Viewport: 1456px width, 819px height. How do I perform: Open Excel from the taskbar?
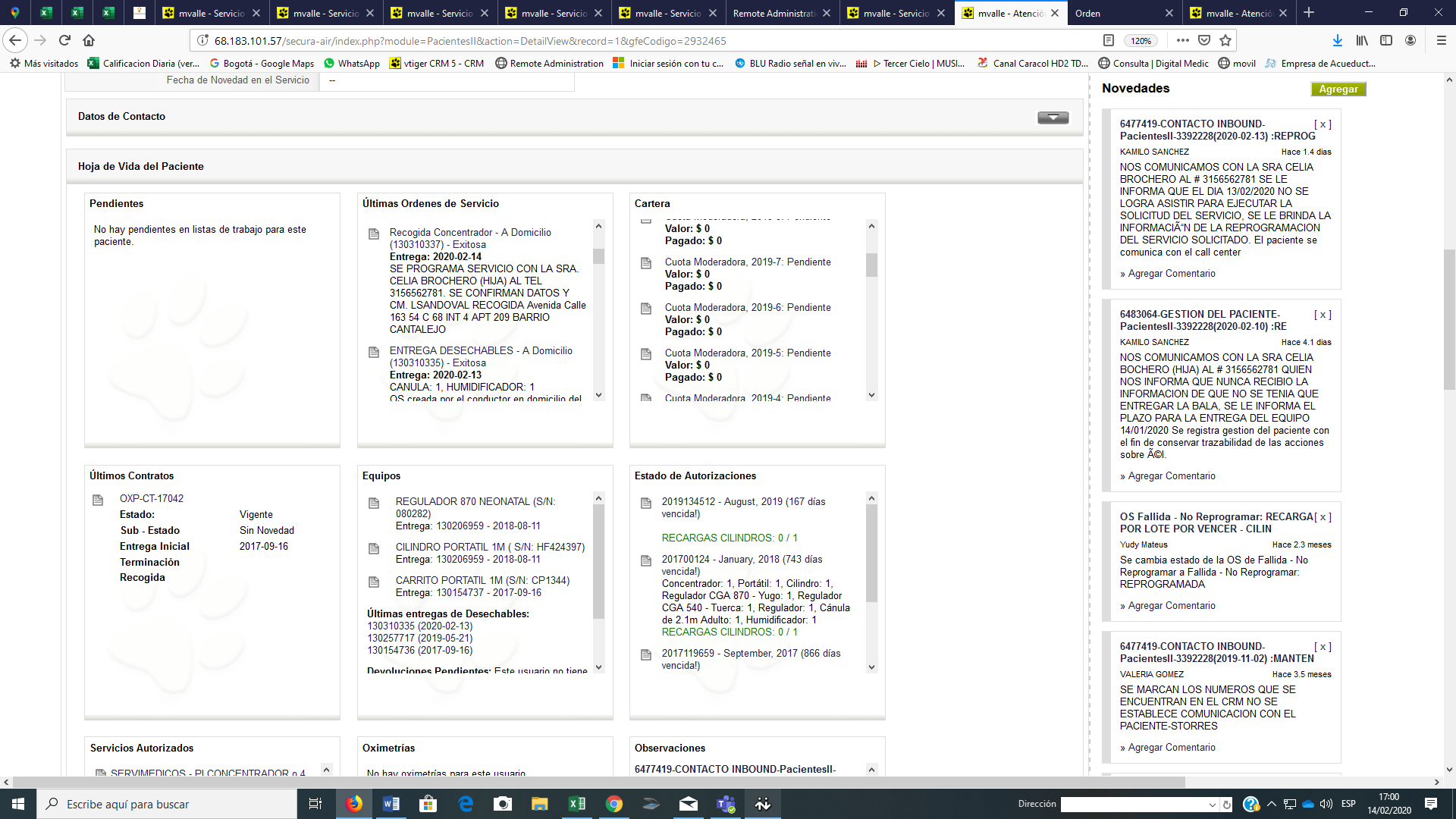coord(577,804)
